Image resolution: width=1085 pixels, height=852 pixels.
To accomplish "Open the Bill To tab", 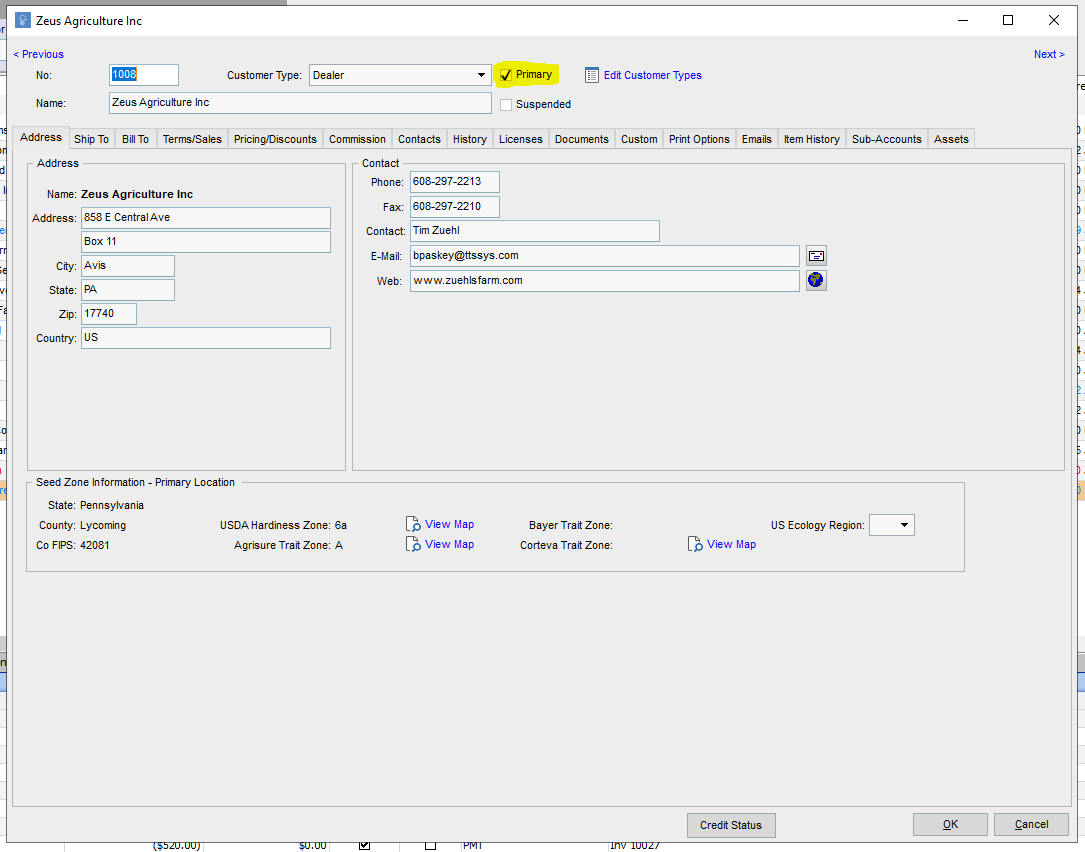I will [x=136, y=139].
